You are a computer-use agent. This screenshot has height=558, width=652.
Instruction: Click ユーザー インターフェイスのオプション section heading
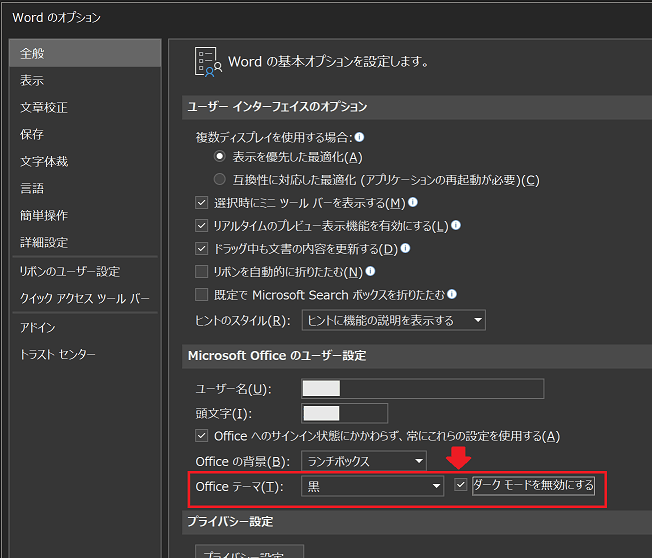tap(277, 106)
